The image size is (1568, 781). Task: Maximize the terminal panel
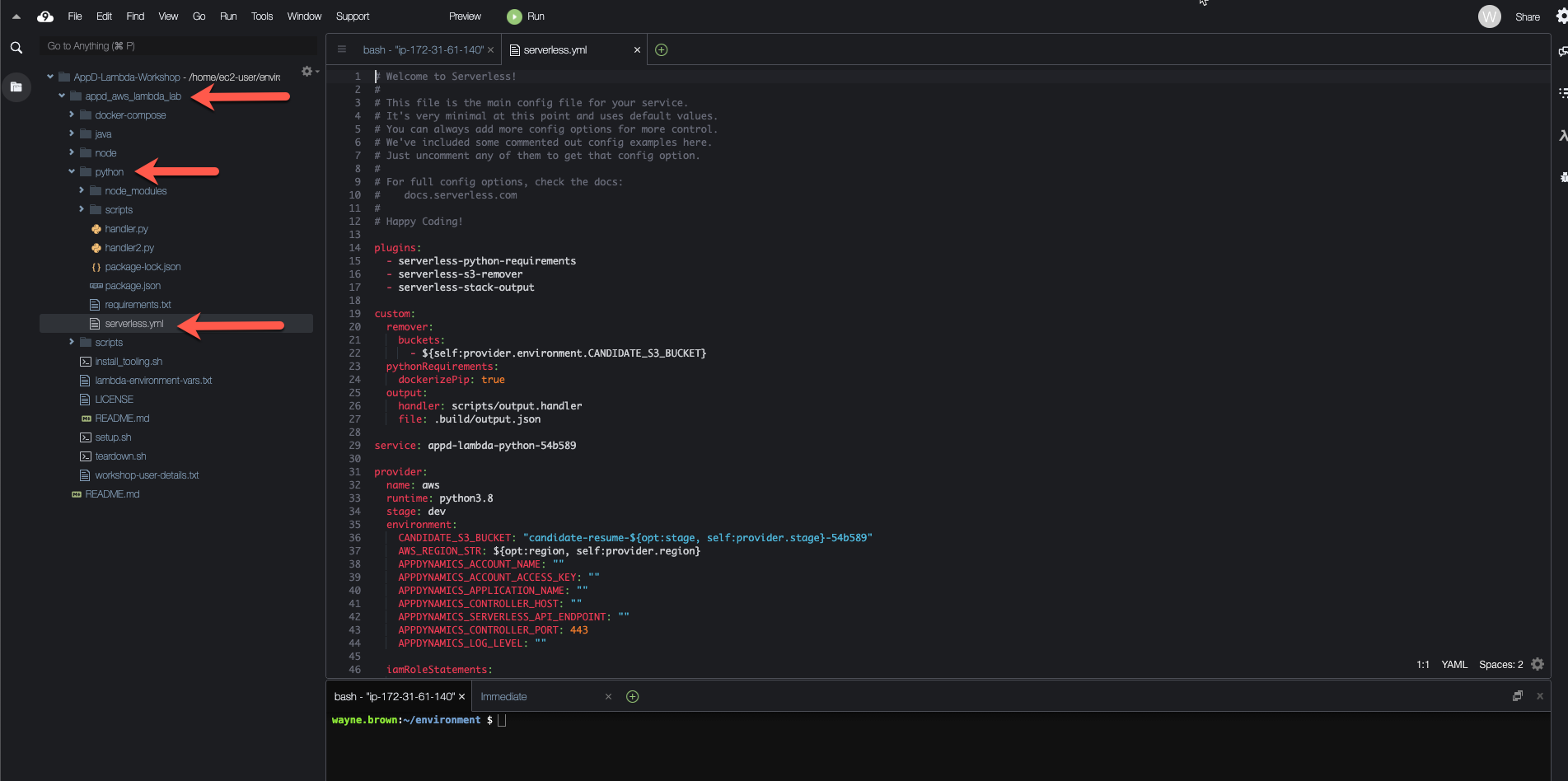(x=1517, y=696)
